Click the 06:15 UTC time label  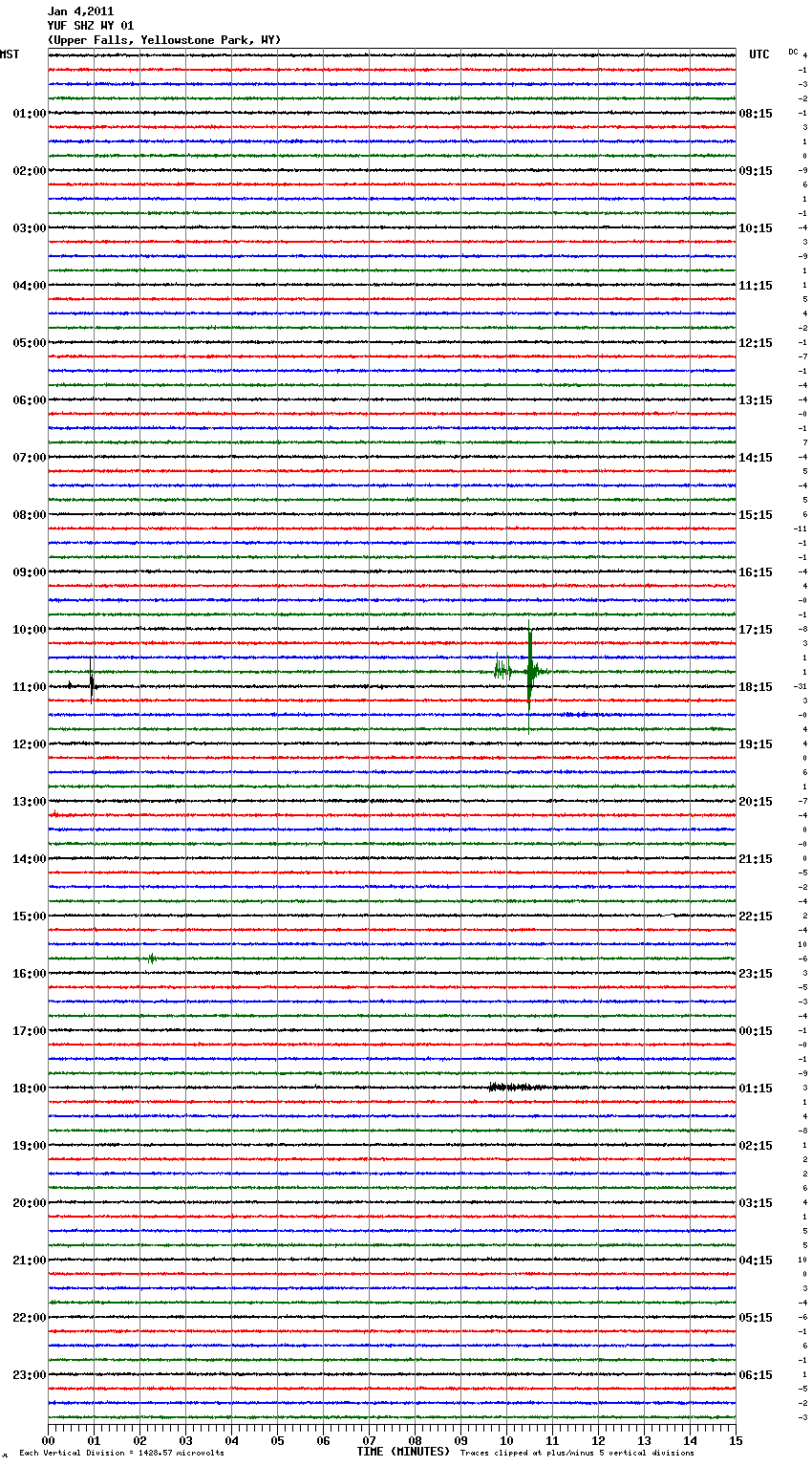click(x=756, y=1375)
